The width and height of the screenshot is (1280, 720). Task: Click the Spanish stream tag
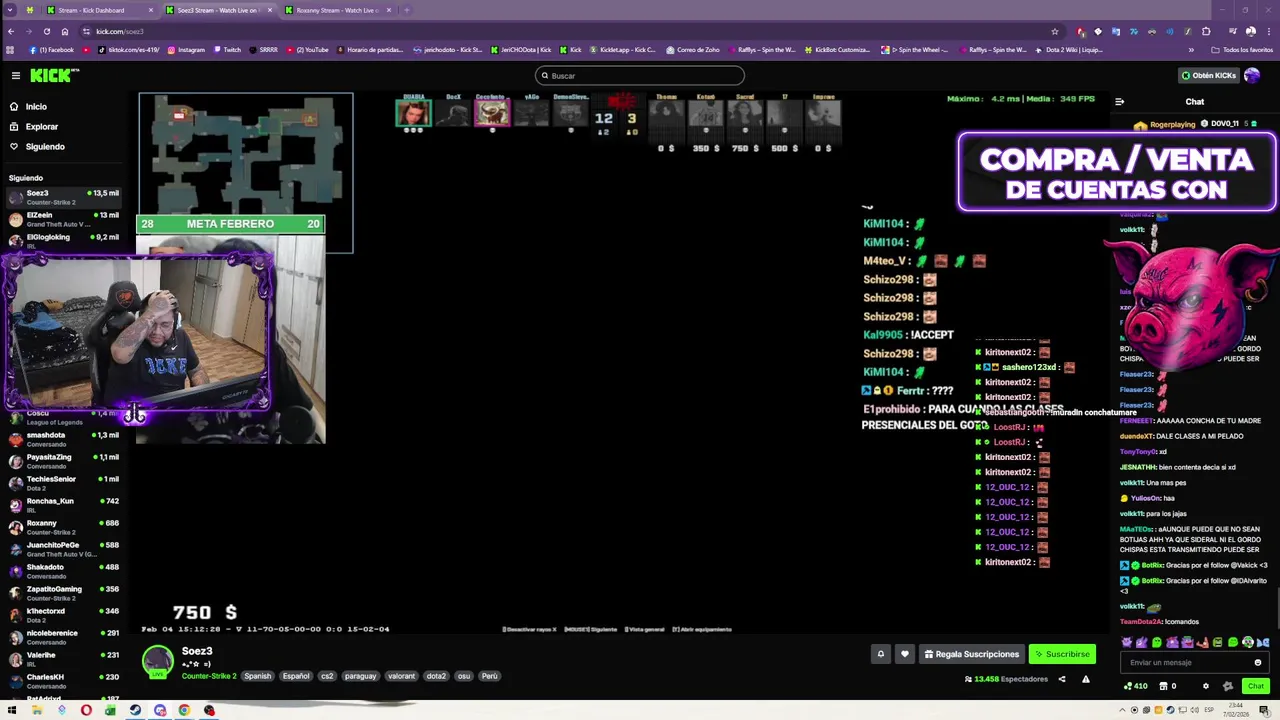click(257, 676)
